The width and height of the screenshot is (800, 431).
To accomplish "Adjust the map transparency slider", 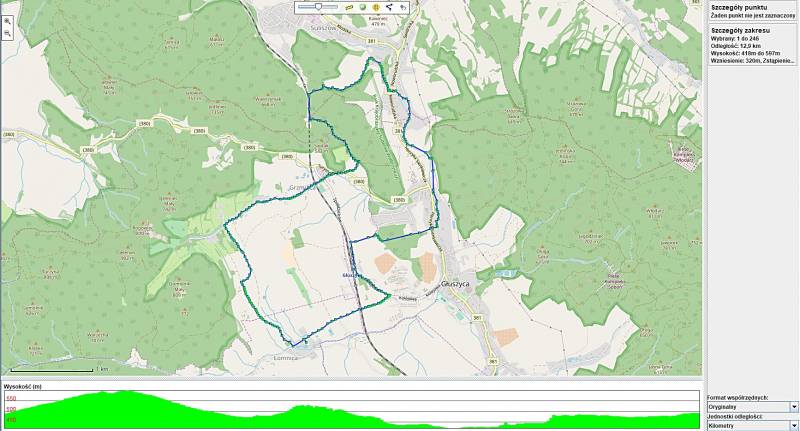I will (318, 7).
